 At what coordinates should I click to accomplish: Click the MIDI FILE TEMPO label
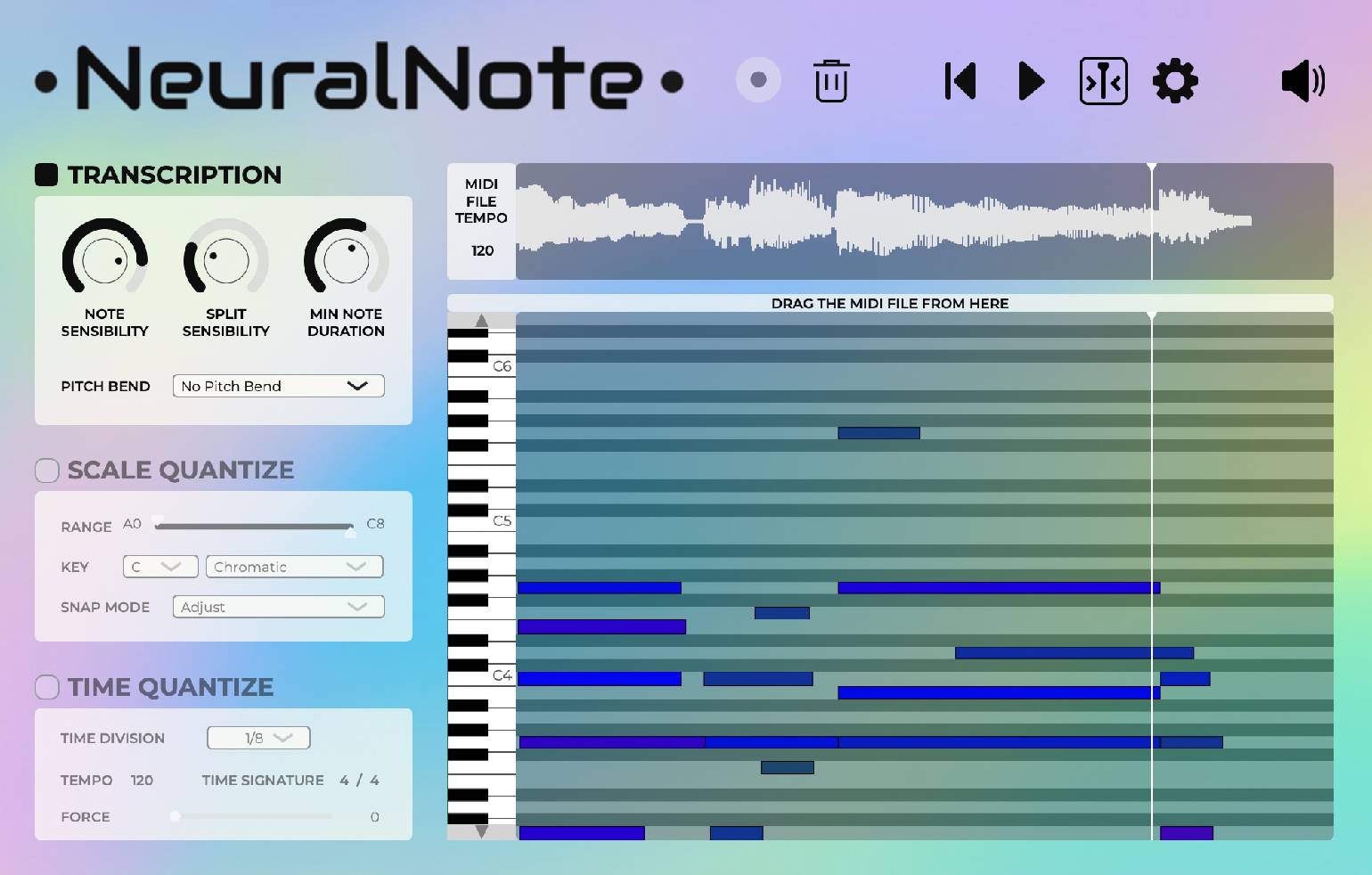pos(481,201)
